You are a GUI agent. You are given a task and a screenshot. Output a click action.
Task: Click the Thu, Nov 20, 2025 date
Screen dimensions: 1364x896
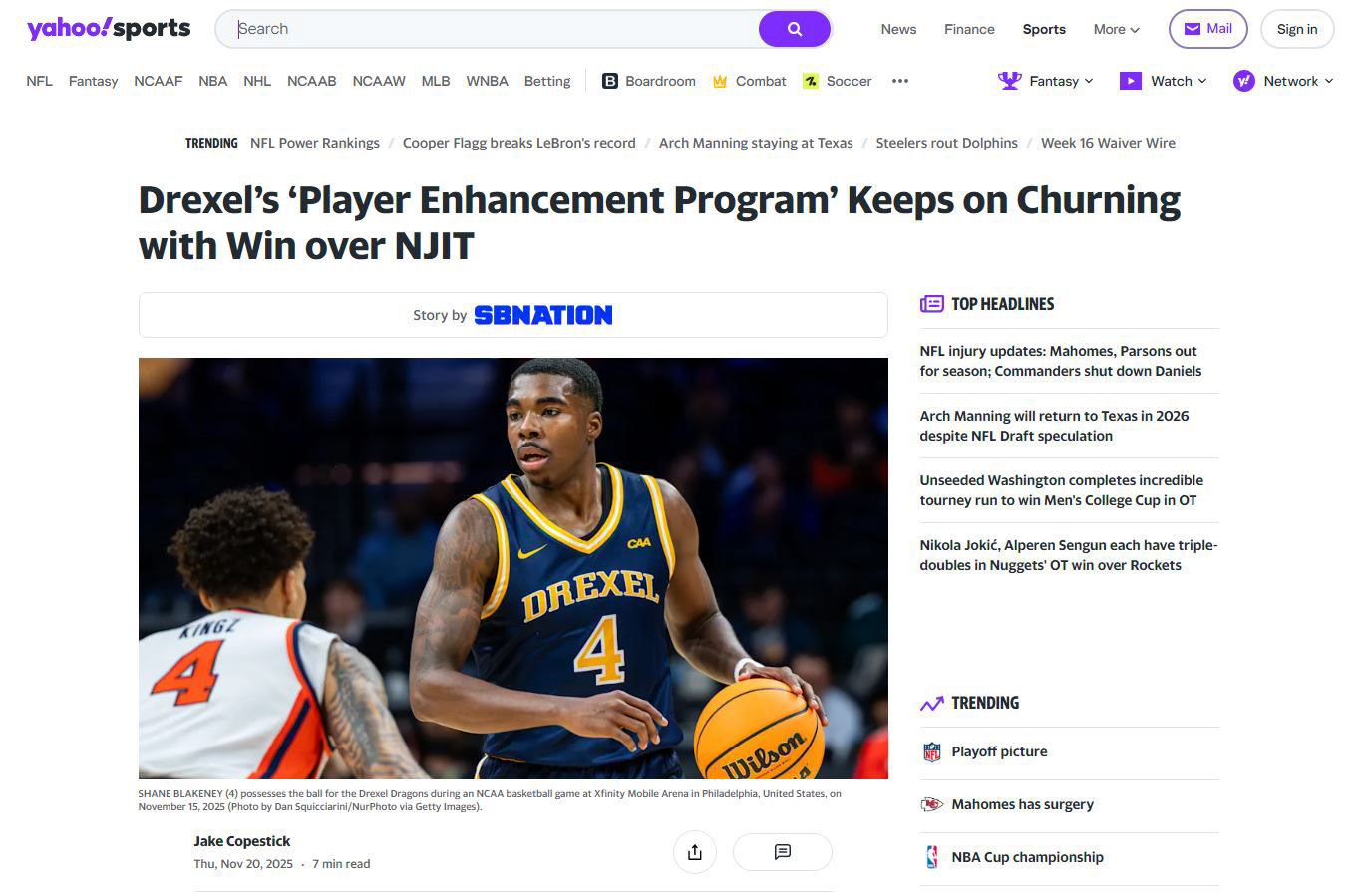tap(243, 864)
